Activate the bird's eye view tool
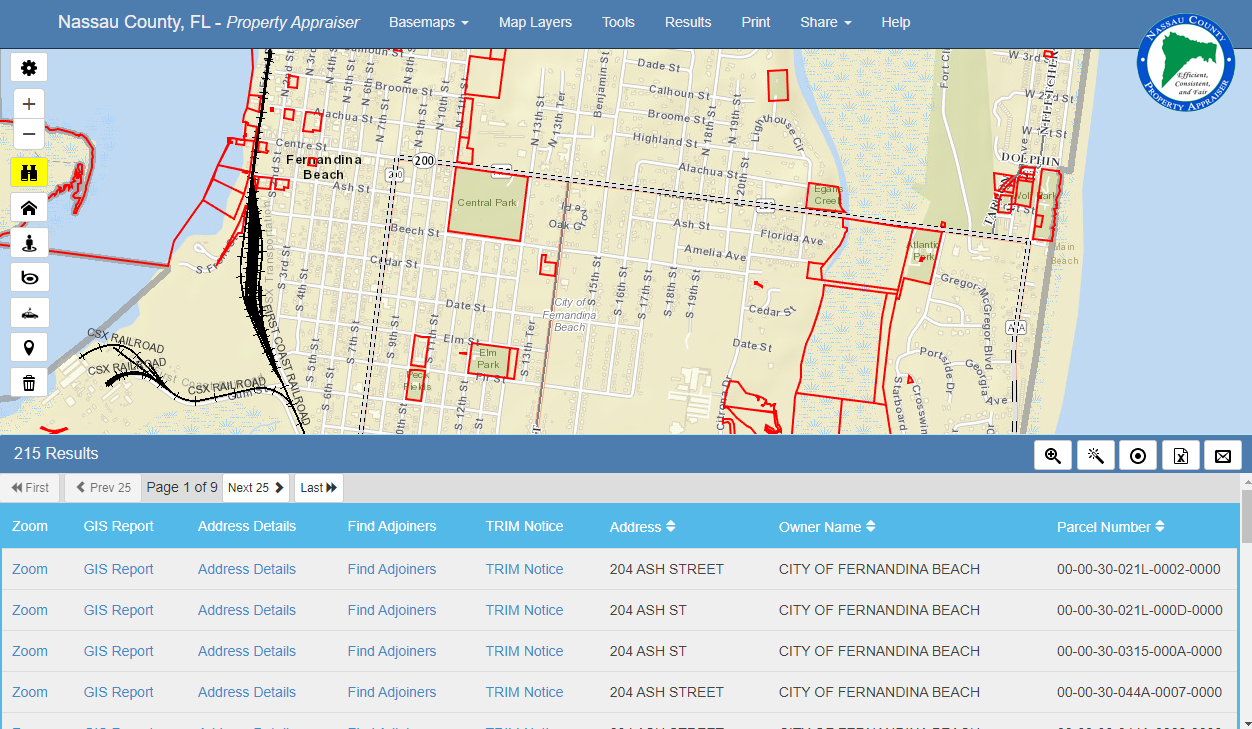The height and width of the screenshot is (729, 1252). point(28,277)
